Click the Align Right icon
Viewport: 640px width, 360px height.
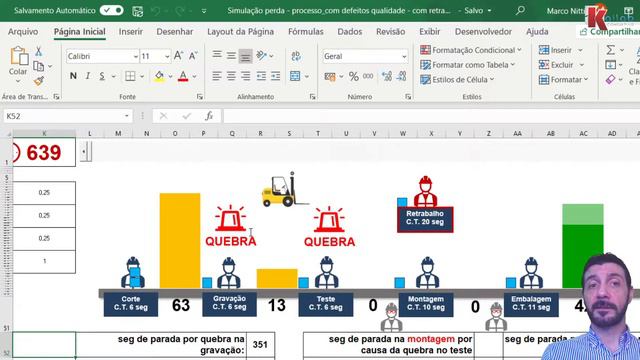pos(246,76)
